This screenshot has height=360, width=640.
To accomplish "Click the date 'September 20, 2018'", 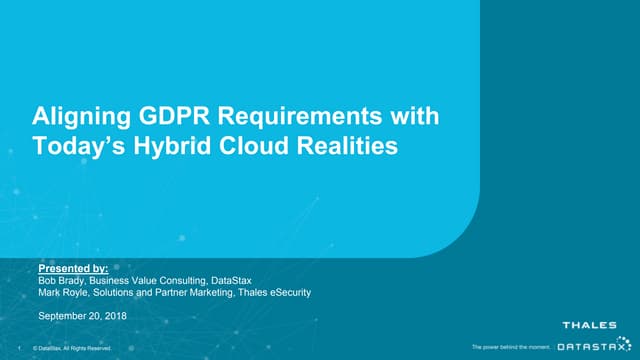I will point(82,316).
